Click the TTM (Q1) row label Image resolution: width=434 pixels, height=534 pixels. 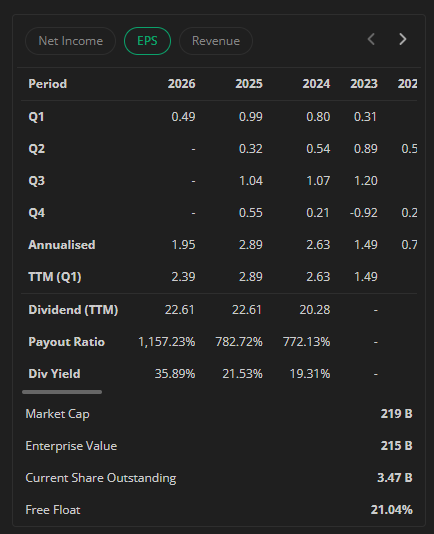[x=55, y=277]
